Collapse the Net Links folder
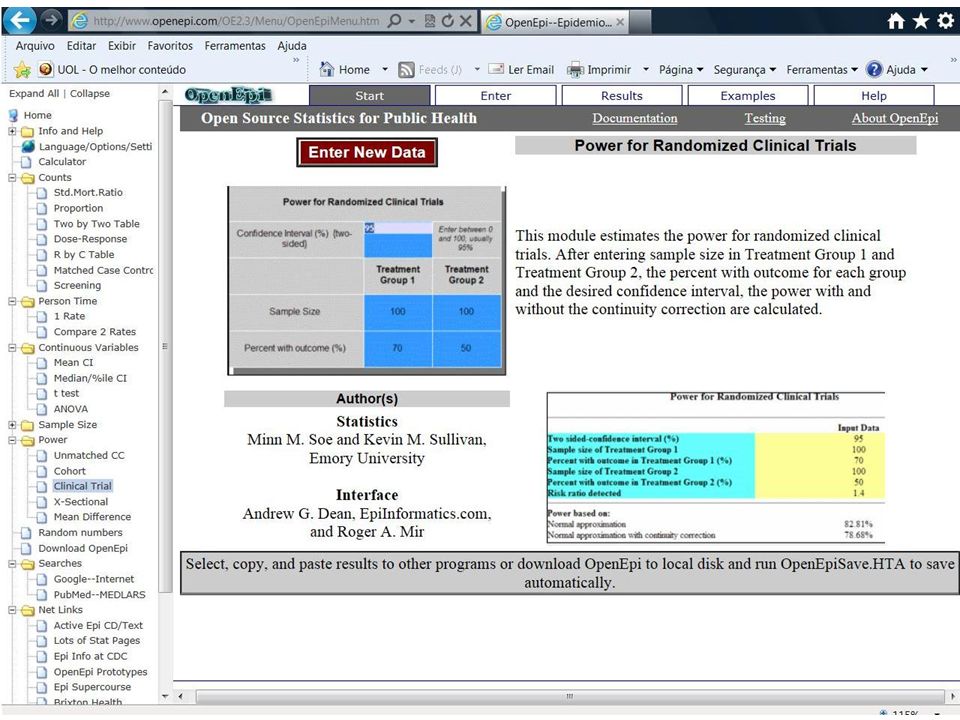Screen dimensions: 960x720 pyautogui.click(x=12, y=610)
